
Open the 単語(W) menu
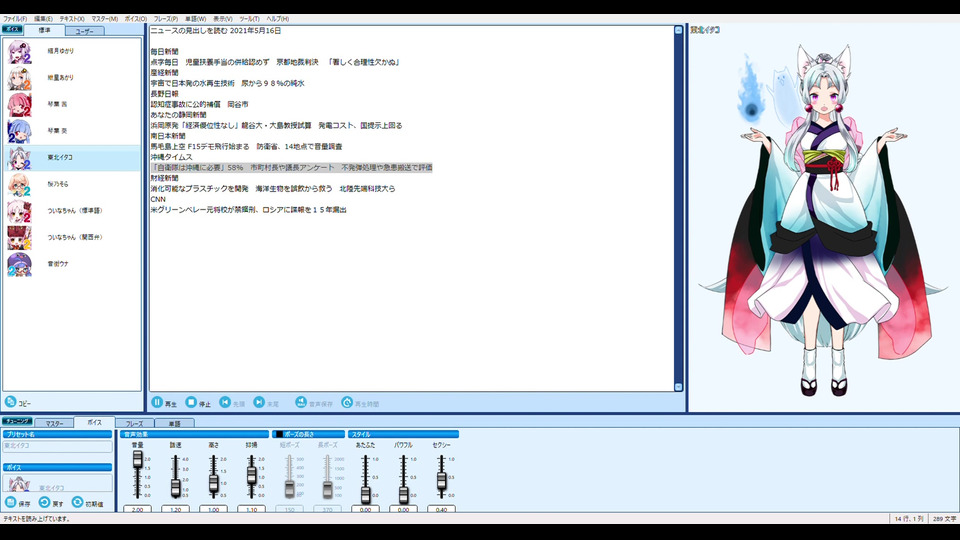(x=195, y=19)
